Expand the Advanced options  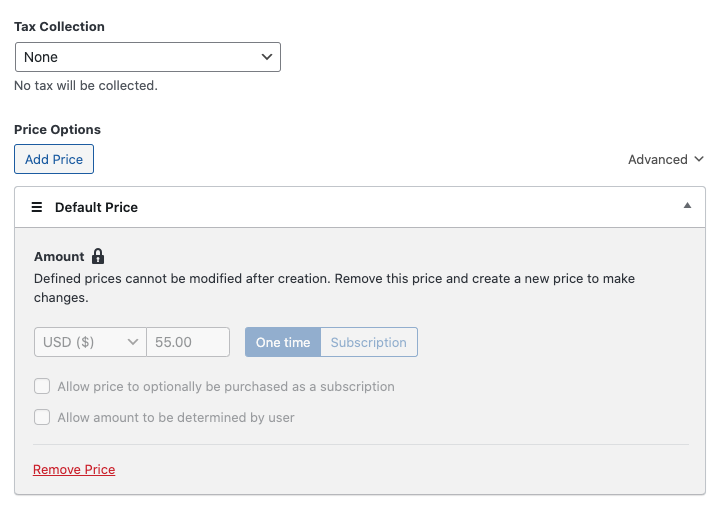click(x=666, y=159)
